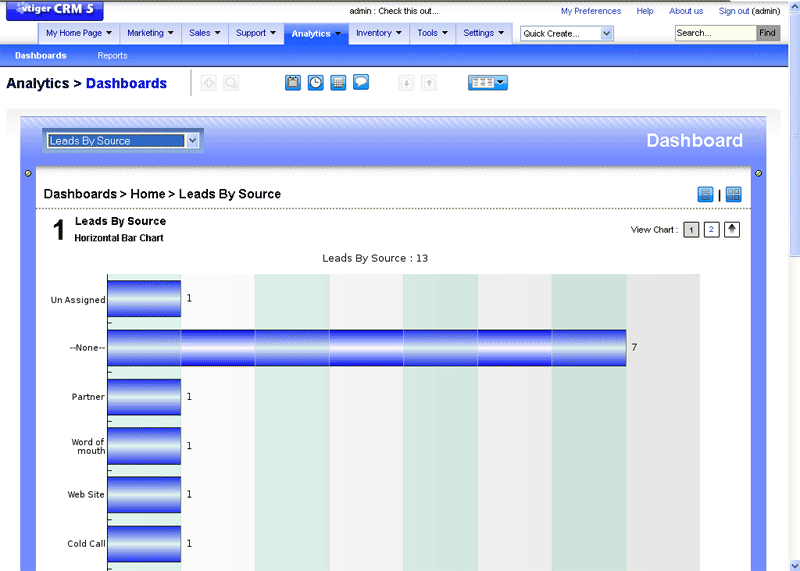
Task: Open the About us link
Action: [686, 11]
